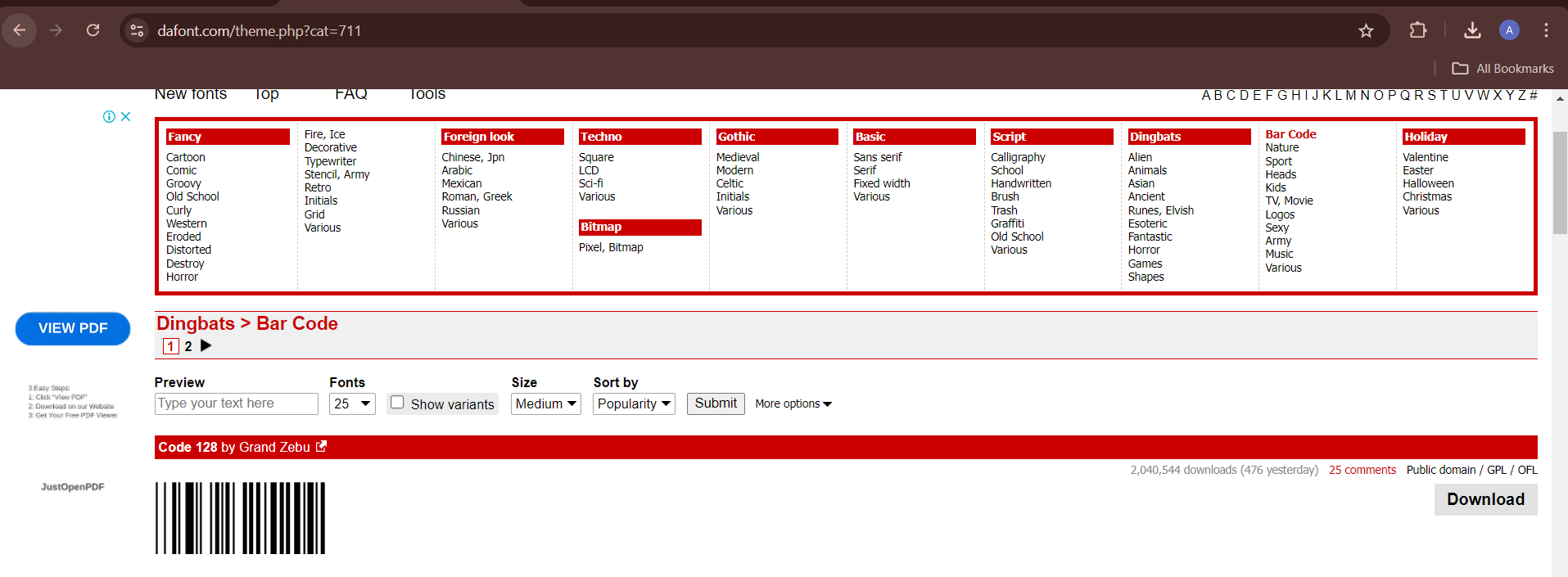Viewport: 1568px width, 577px height.
Task: Open the Chinese, Jpn category
Action: (472, 157)
